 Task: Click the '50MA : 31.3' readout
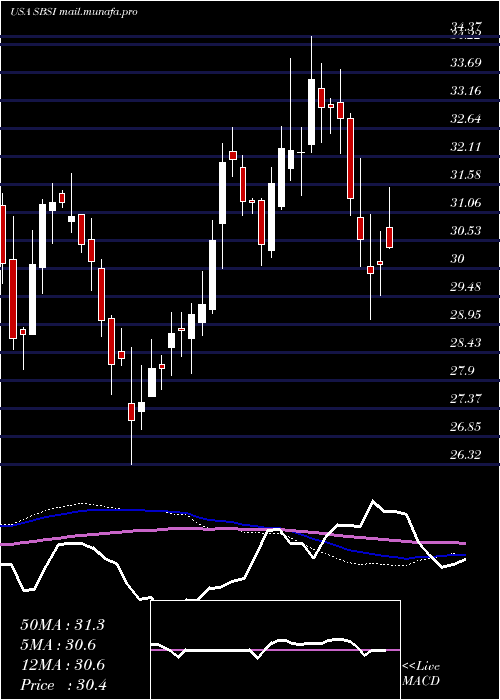(62, 625)
